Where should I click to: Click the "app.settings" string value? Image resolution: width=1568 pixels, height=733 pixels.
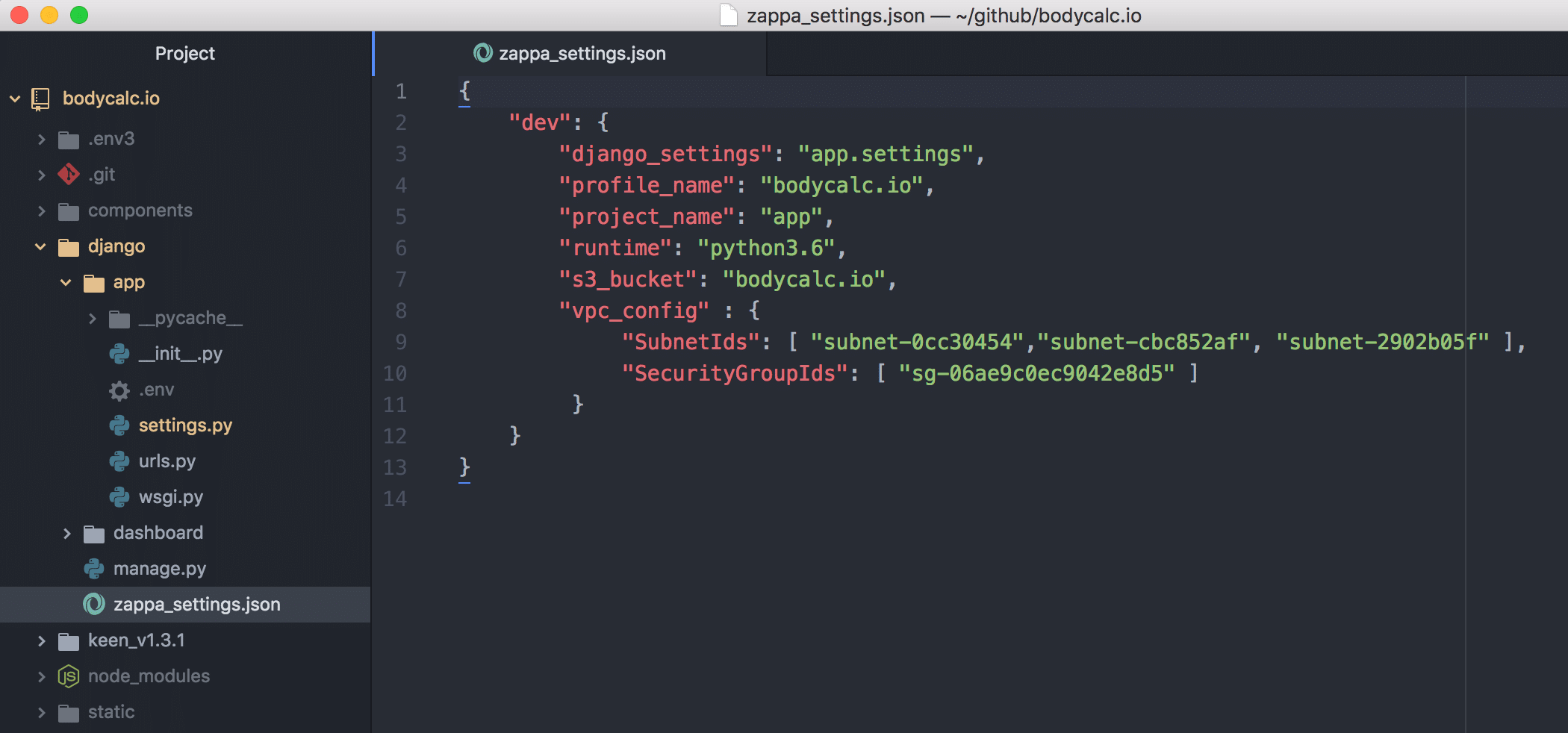[x=886, y=154]
